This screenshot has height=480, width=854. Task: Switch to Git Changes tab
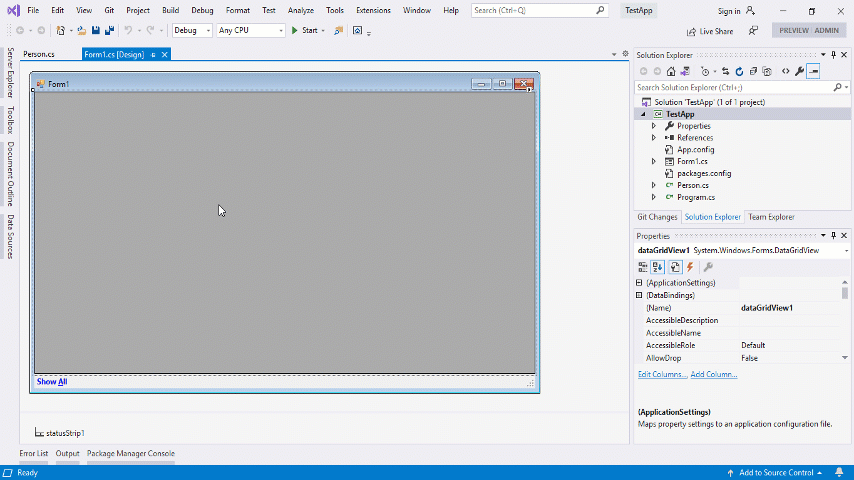pos(657,217)
